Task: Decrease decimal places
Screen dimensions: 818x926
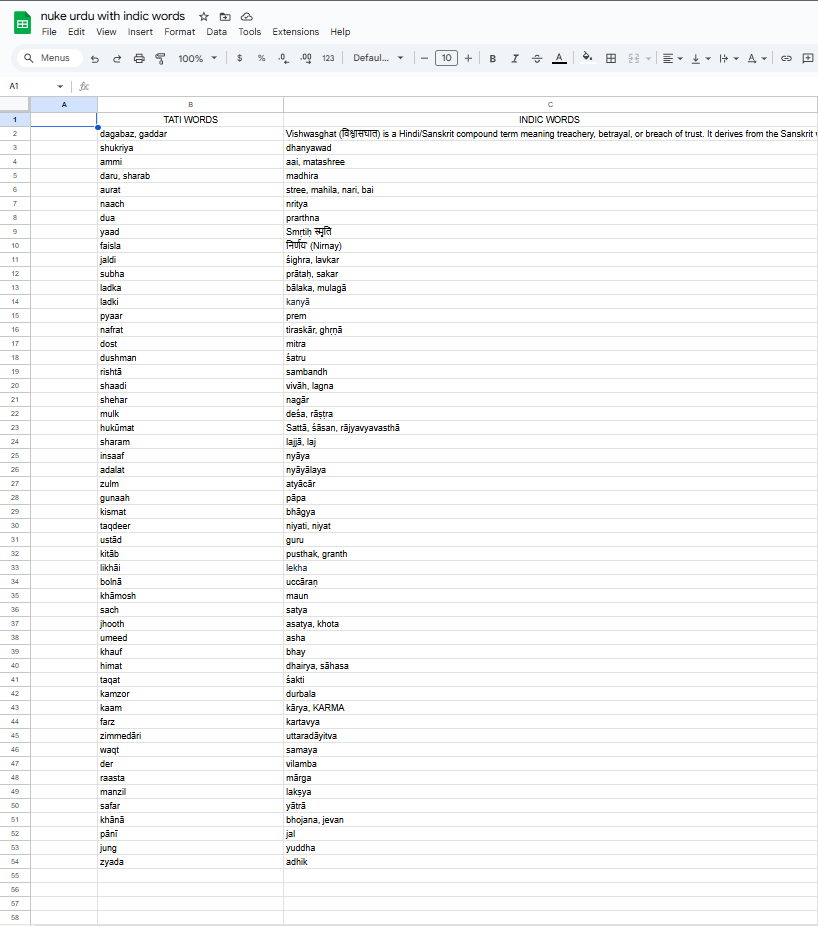Action: point(283,58)
